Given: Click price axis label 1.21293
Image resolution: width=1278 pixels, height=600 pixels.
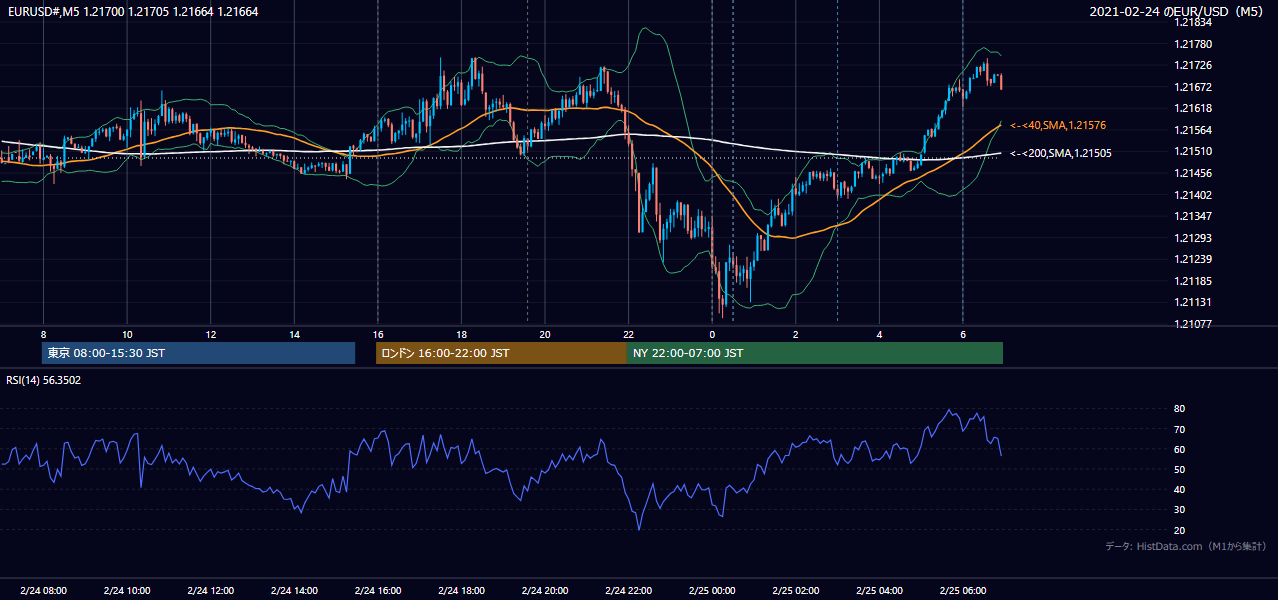Looking at the screenshot, I should (x=1193, y=238).
